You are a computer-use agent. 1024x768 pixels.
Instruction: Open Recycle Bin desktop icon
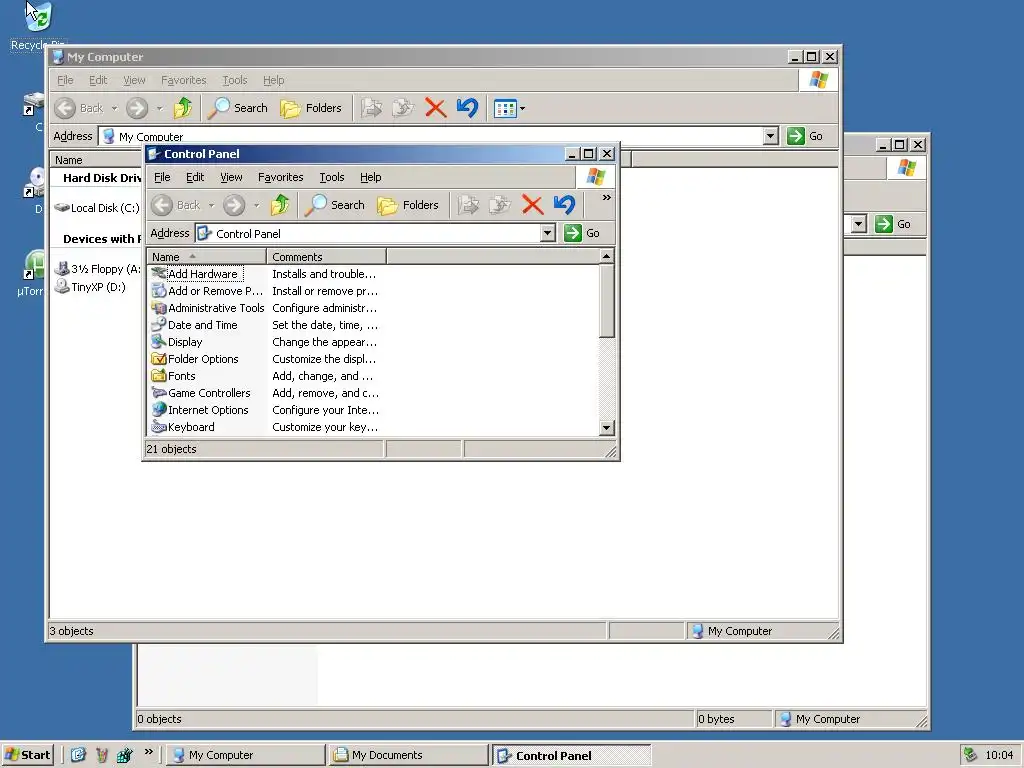(x=37, y=25)
